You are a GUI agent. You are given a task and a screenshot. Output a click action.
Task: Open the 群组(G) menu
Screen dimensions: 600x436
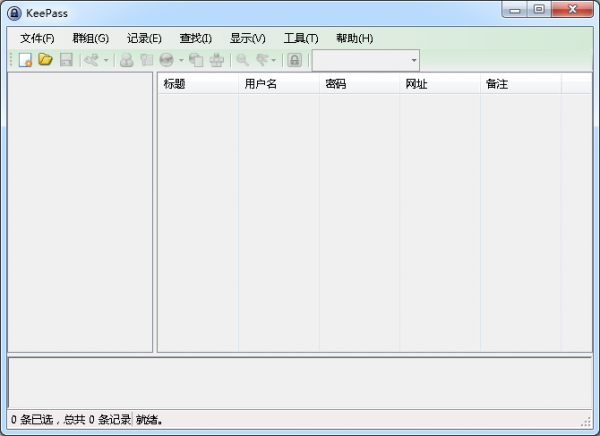click(x=91, y=38)
